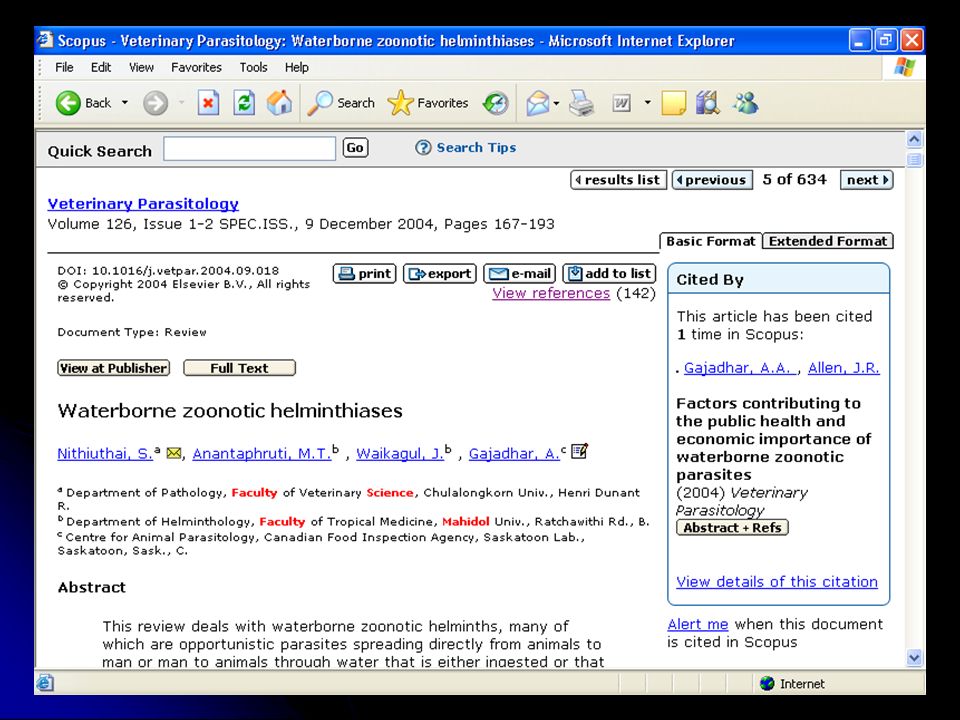Click the View at Publisher button
Viewport: 960px width, 720px height.
click(113, 368)
